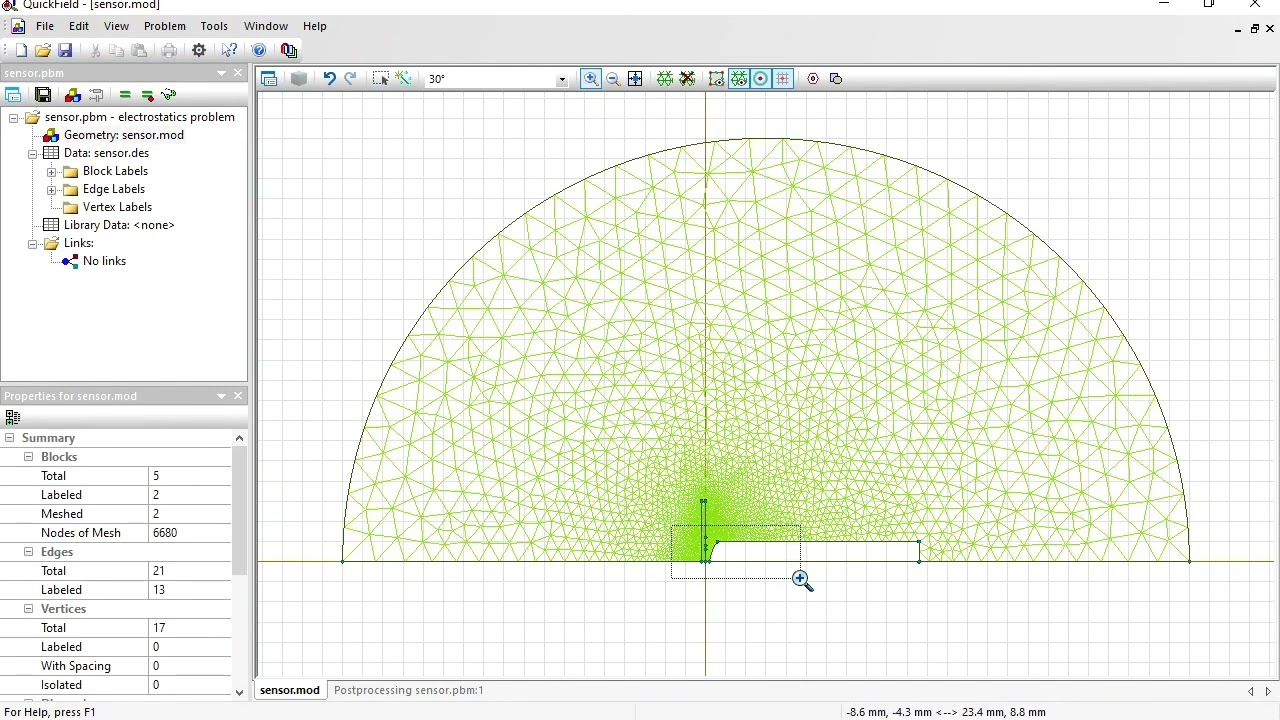1280x720 pixels.
Task: Switch to Postprocessing sensor.pbm:1 tab
Action: 409,690
